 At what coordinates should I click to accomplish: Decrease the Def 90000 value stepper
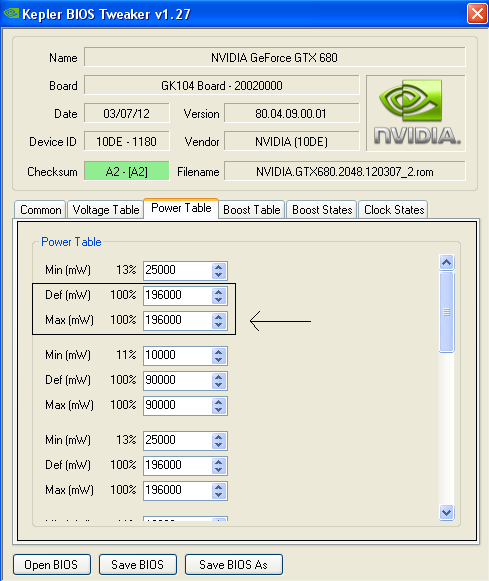(219, 385)
